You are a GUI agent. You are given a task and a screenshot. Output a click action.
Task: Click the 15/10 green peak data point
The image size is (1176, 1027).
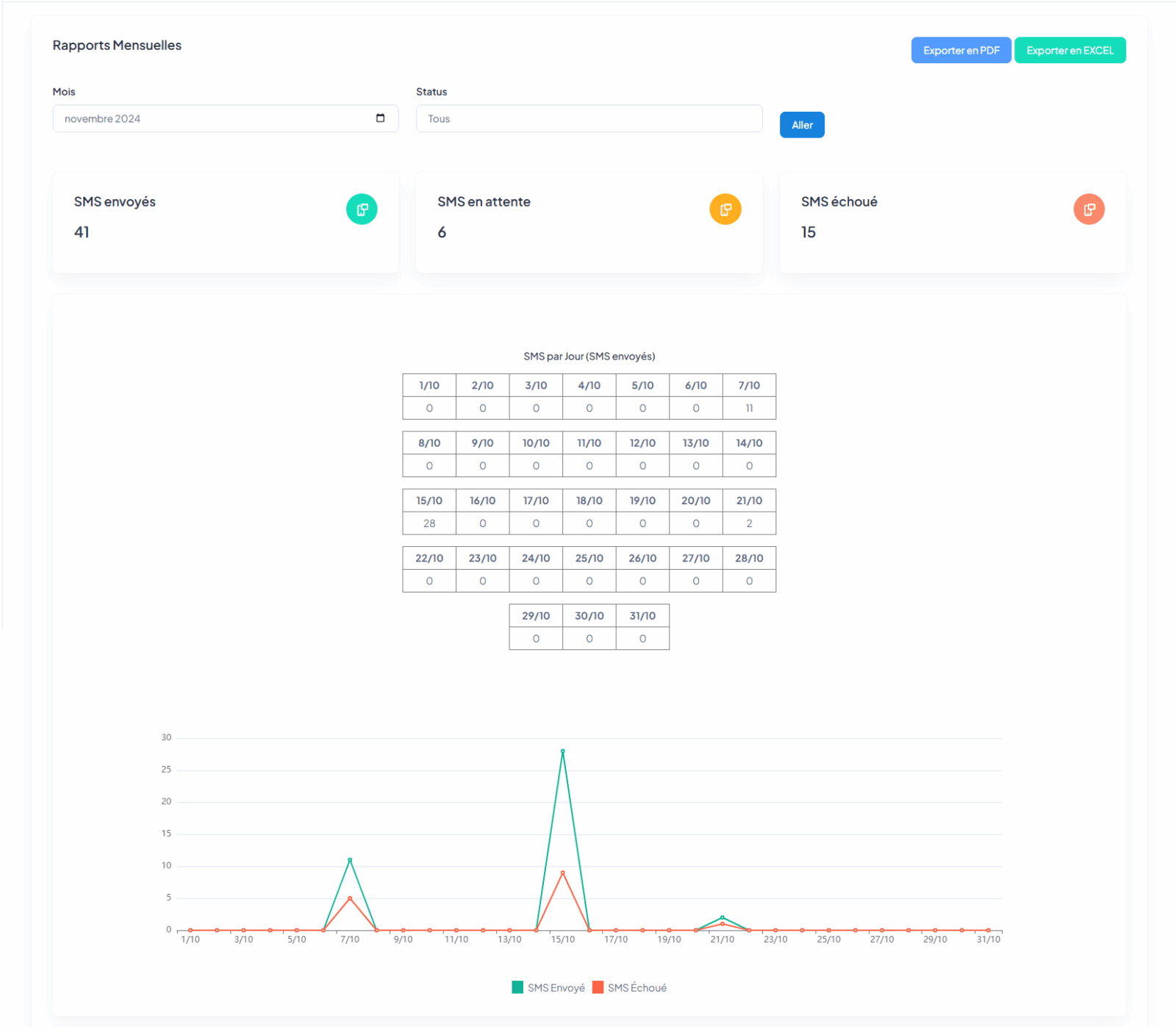563,751
